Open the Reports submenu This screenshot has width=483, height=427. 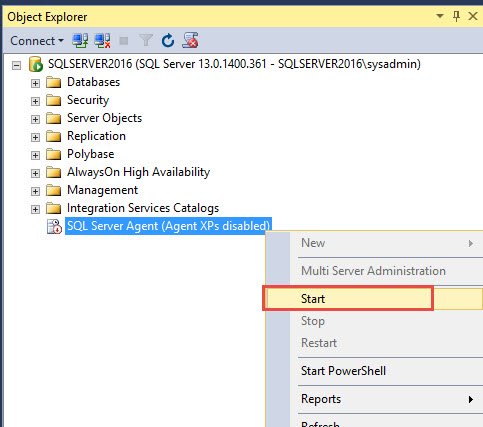(x=375, y=399)
